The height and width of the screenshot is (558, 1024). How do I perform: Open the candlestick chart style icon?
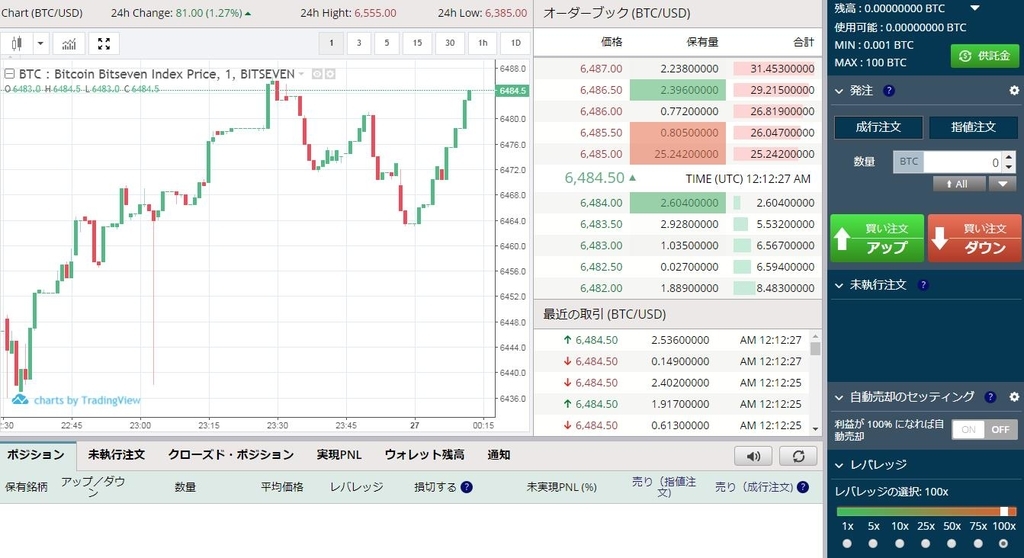coord(17,44)
